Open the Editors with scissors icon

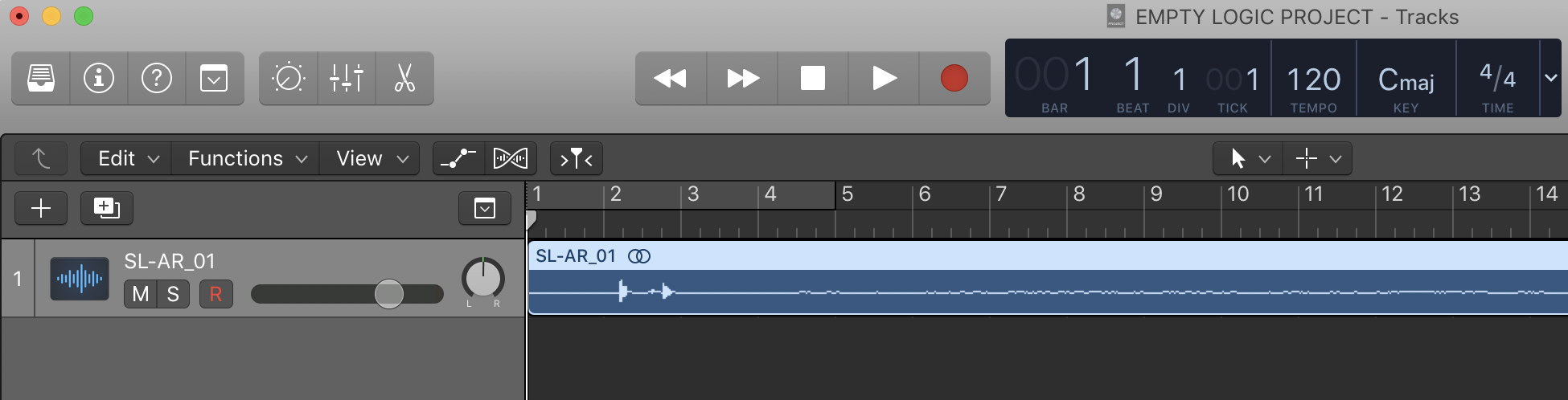[x=404, y=79]
